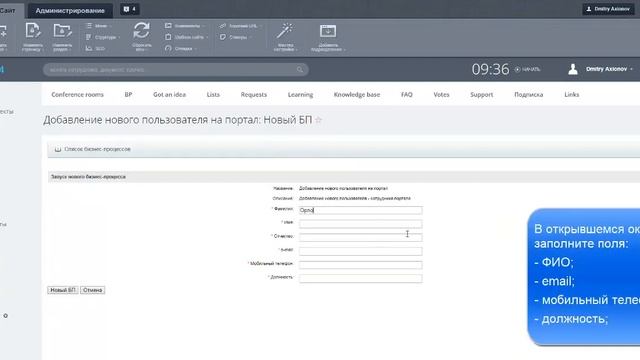Open the notifications counter showing 4

point(130,9)
